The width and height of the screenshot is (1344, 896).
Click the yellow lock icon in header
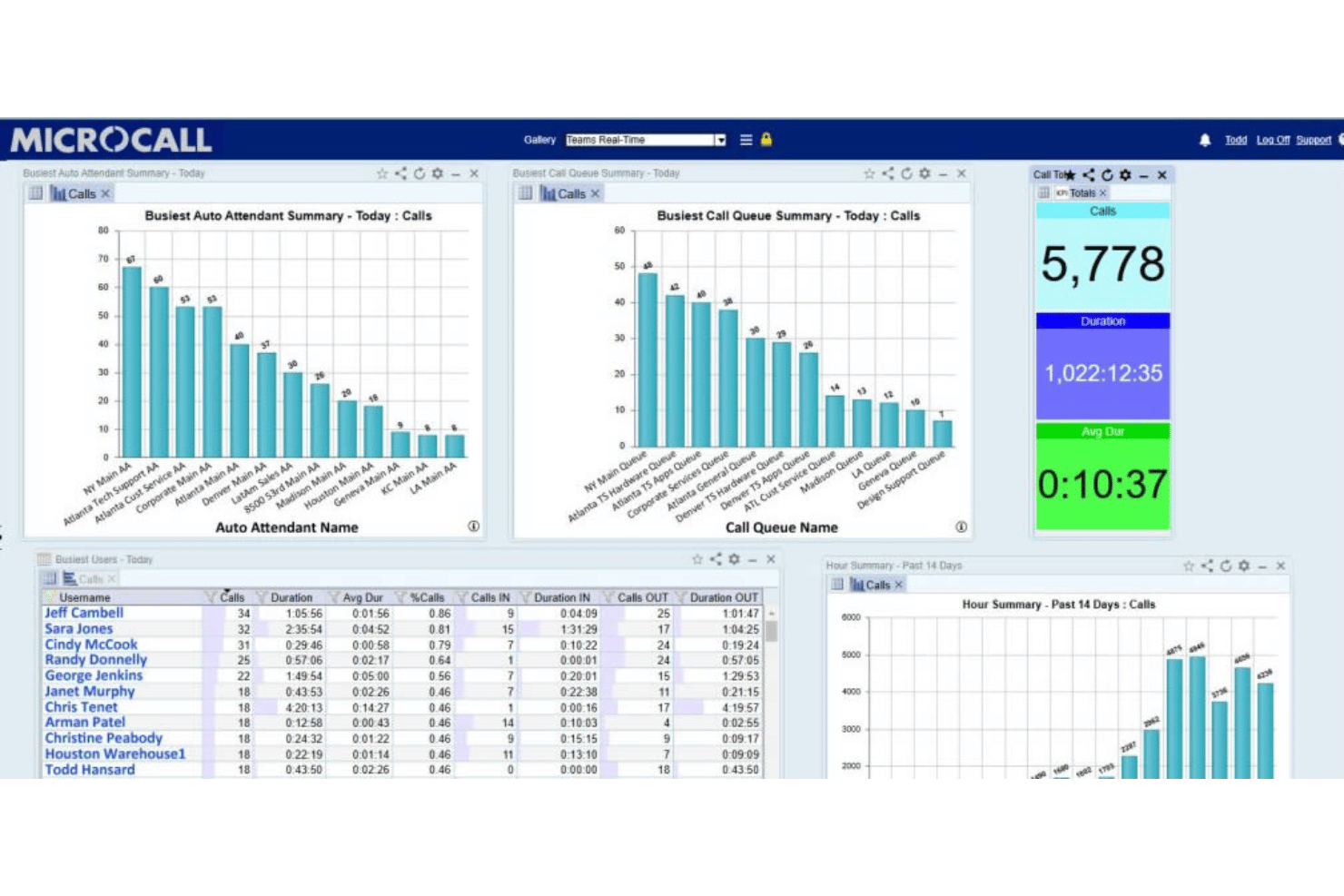(766, 139)
